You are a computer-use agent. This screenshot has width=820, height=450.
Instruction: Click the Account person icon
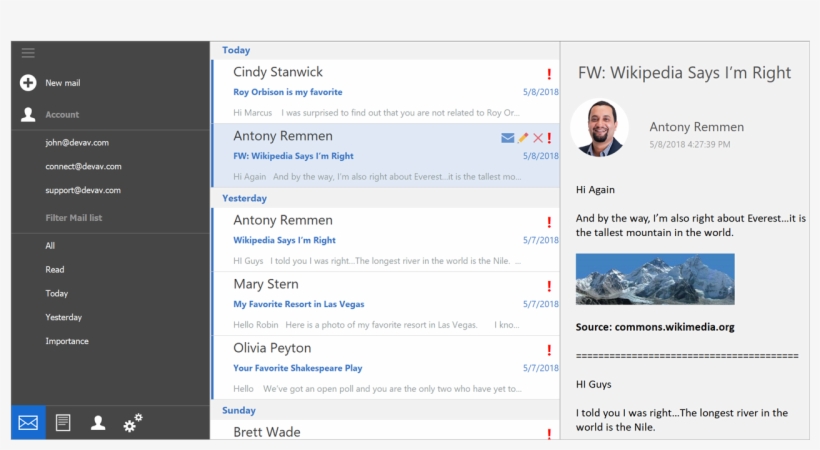[28, 115]
